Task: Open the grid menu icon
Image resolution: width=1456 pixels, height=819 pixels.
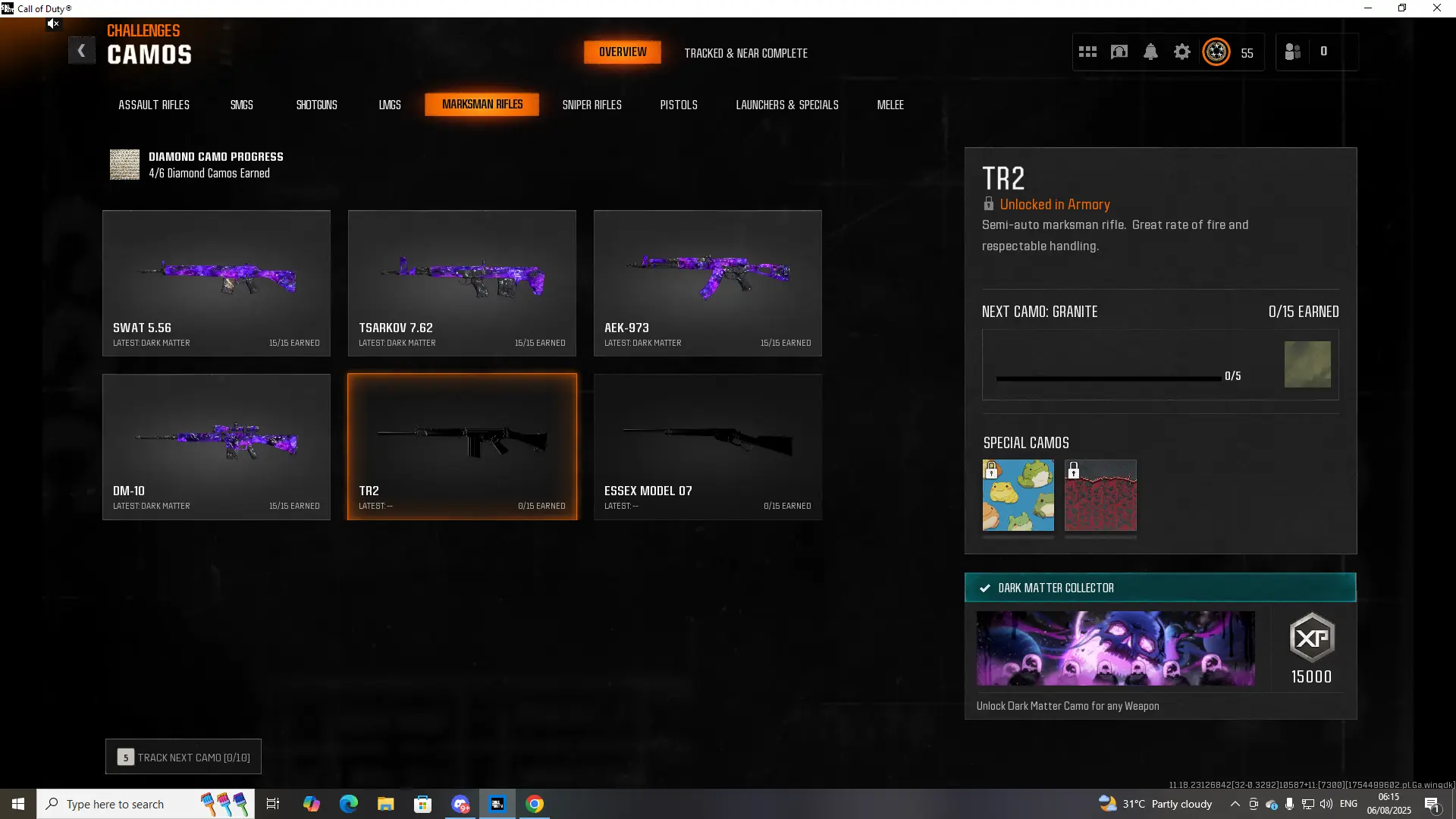Action: (1087, 52)
